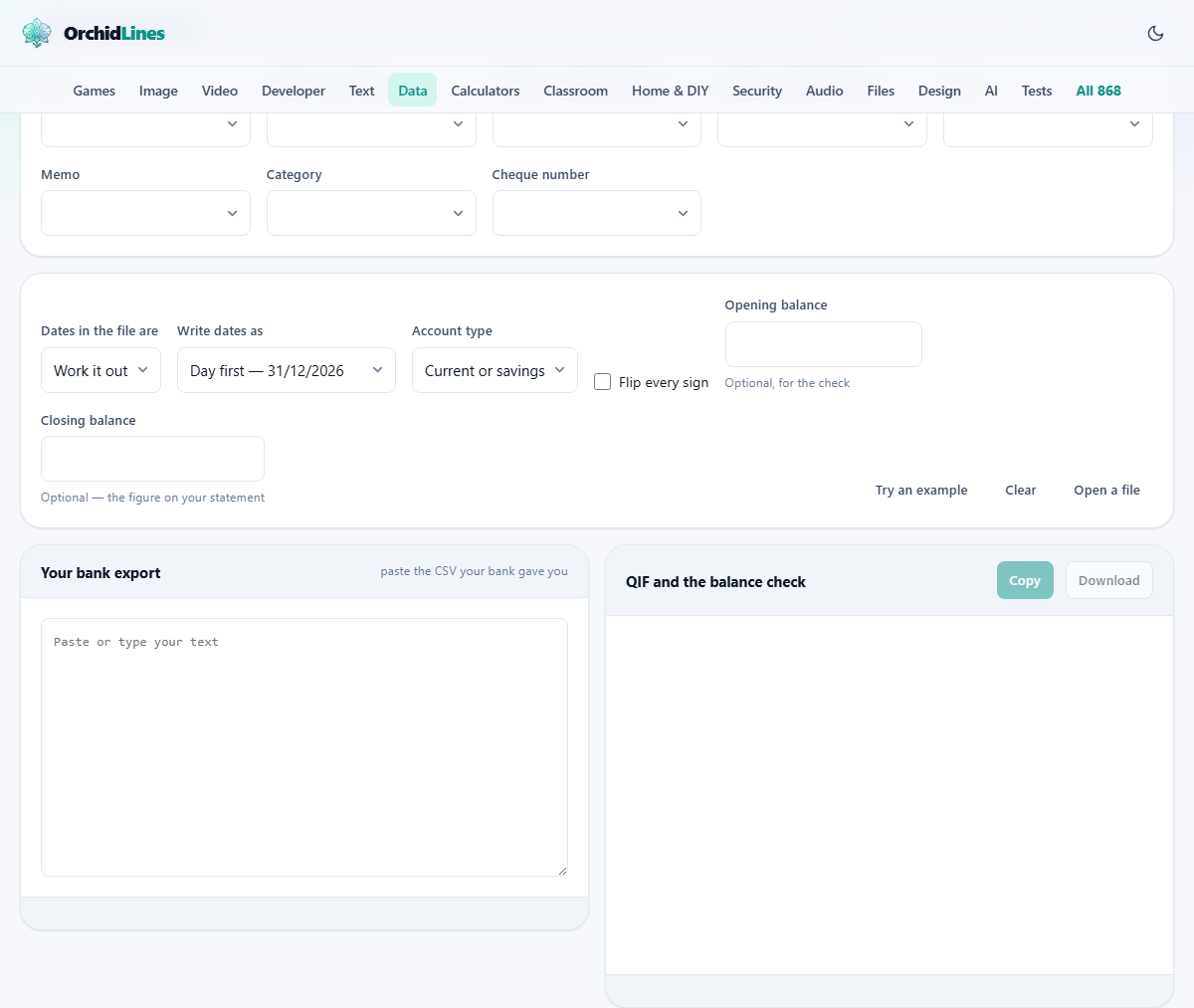This screenshot has width=1194, height=1008.
Task: Click the OrchidLines orchid logo icon
Action: click(x=37, y=33)
